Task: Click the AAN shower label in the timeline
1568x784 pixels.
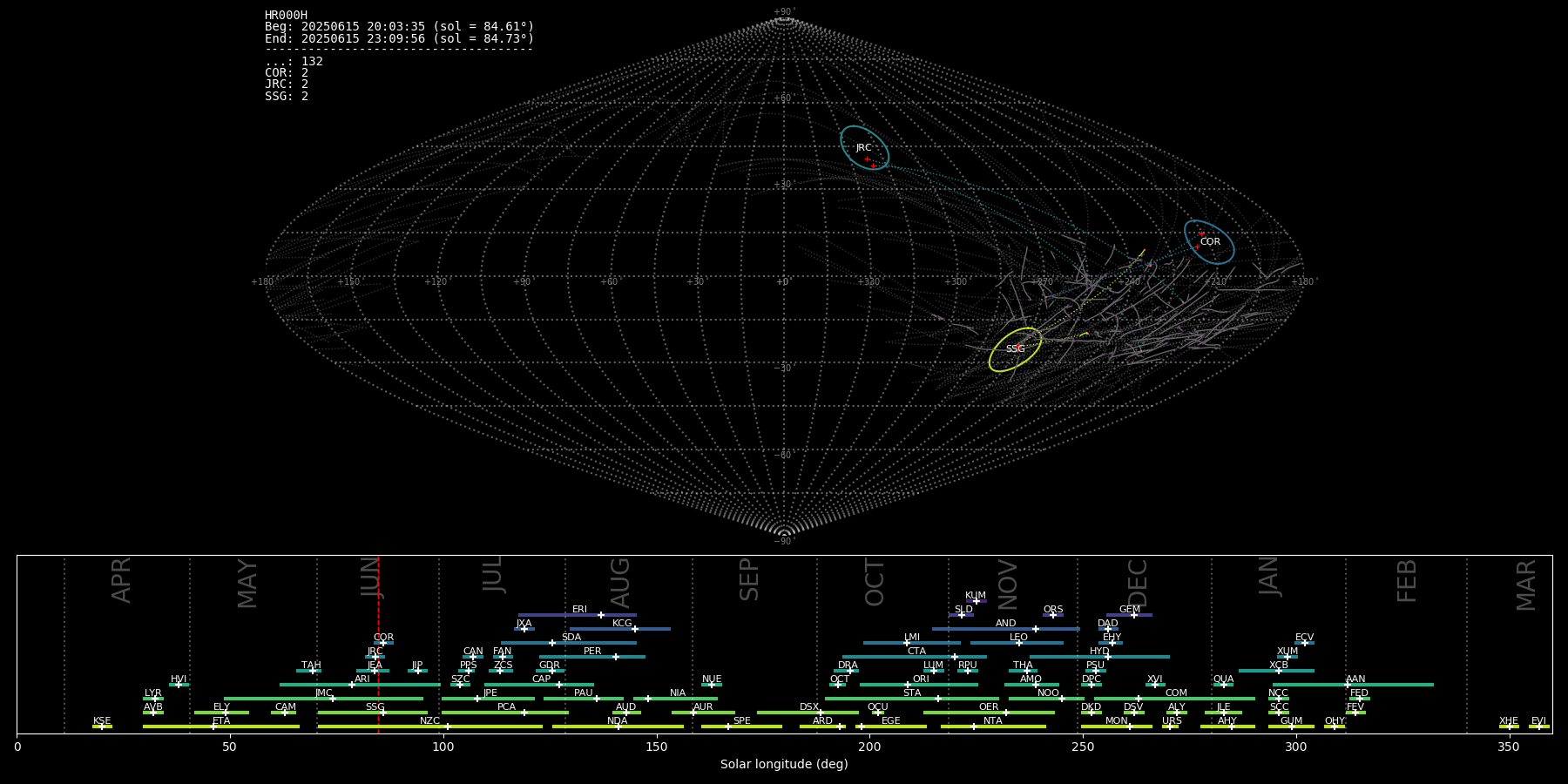Action: pyautogui.click(x=1355, y=679)
